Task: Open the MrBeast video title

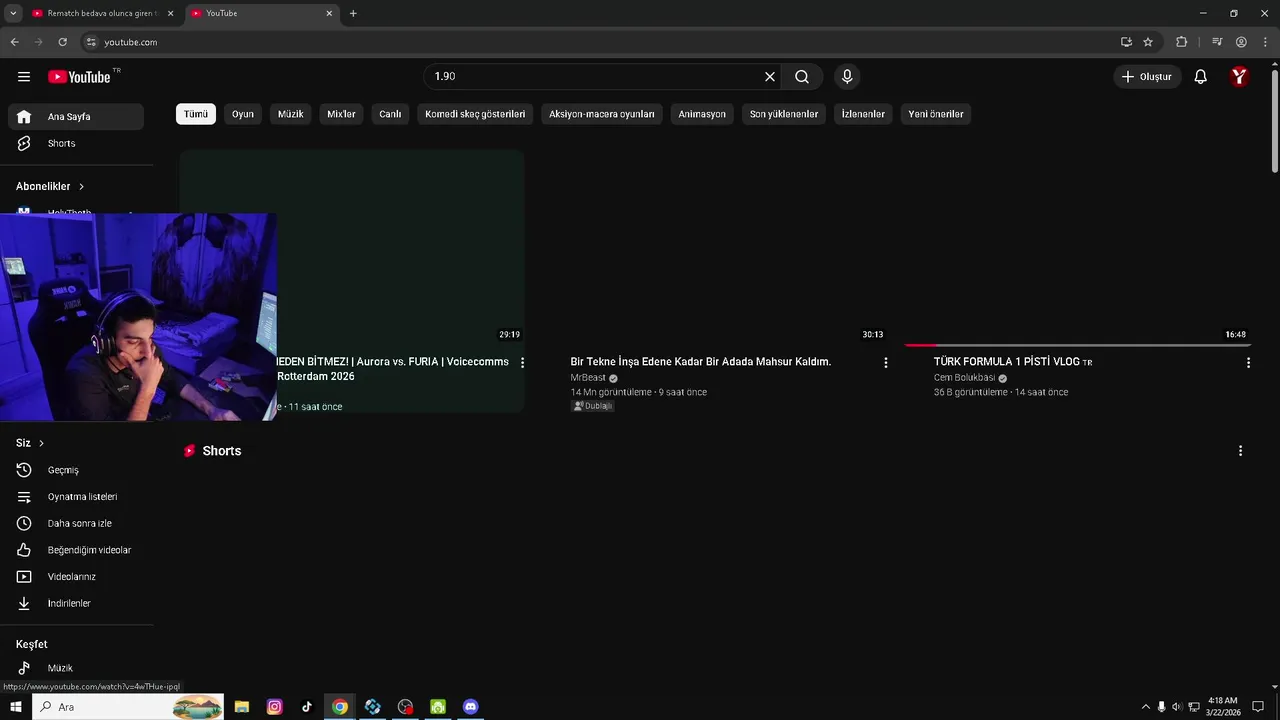Action: click(701, 362)
